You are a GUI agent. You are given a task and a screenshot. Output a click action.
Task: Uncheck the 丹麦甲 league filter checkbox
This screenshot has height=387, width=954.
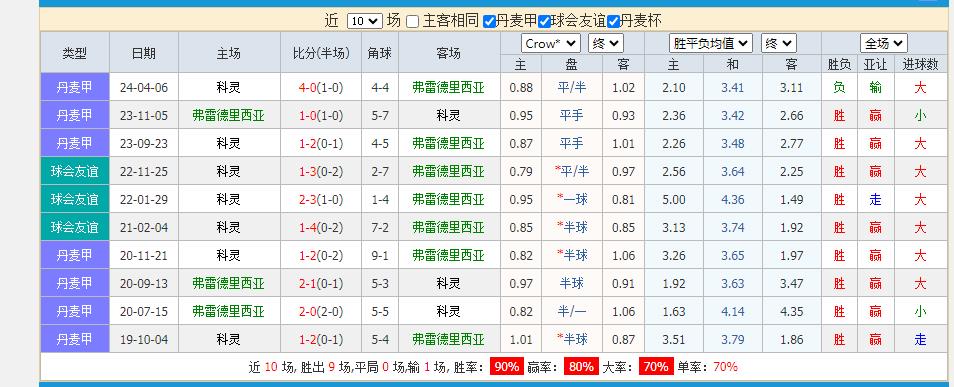point(489,22)
